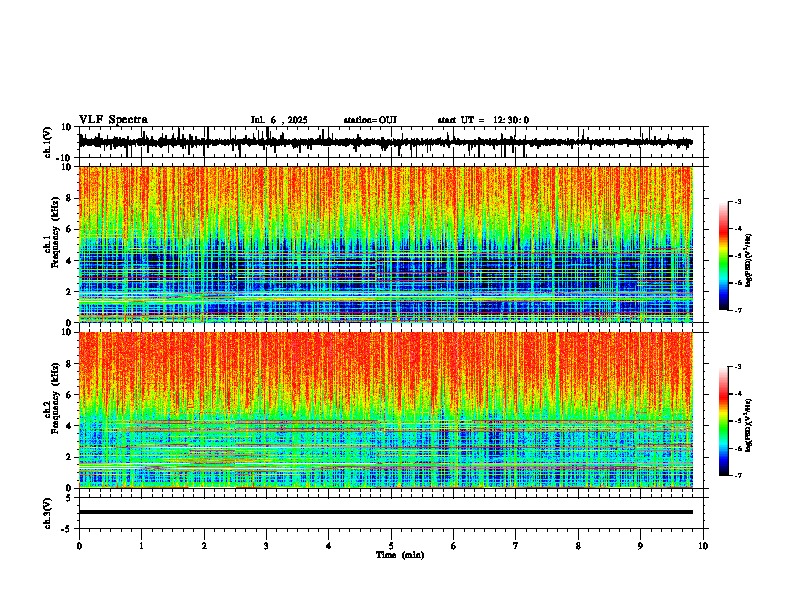Screen dimensions: 792x612
Task: Click the ch.3 flat voltage trace line
Action: coord(386,512)
